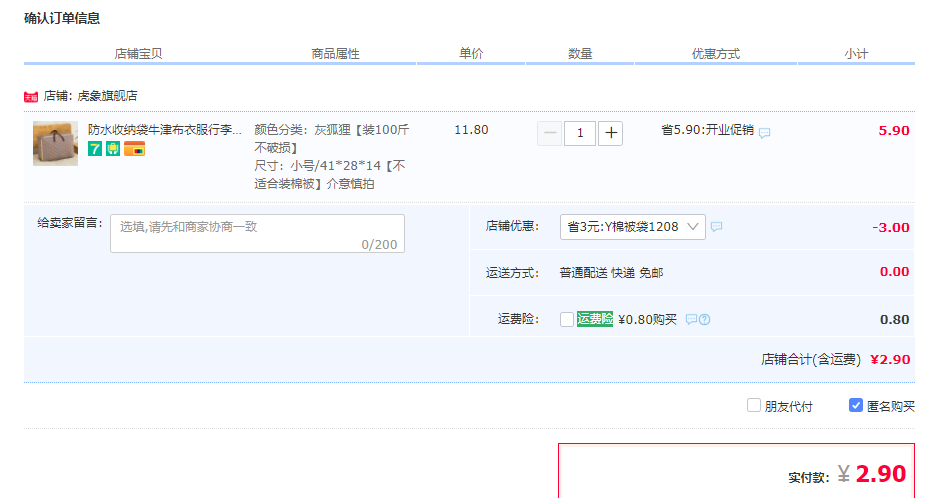Open the promotion info bubble next to 开业促销
The height and width of the screenshot is (498, 937).
pos(764,133)
